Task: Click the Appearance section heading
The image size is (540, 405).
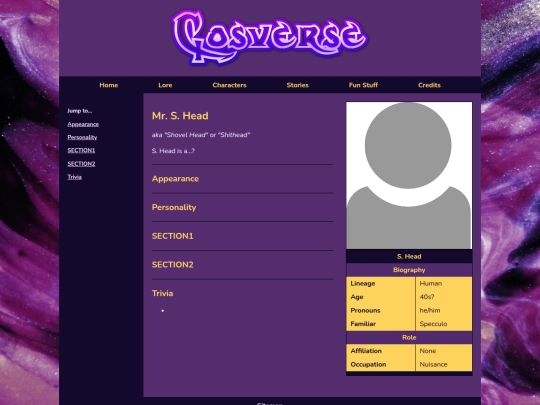Action: [x=175, y=179]
